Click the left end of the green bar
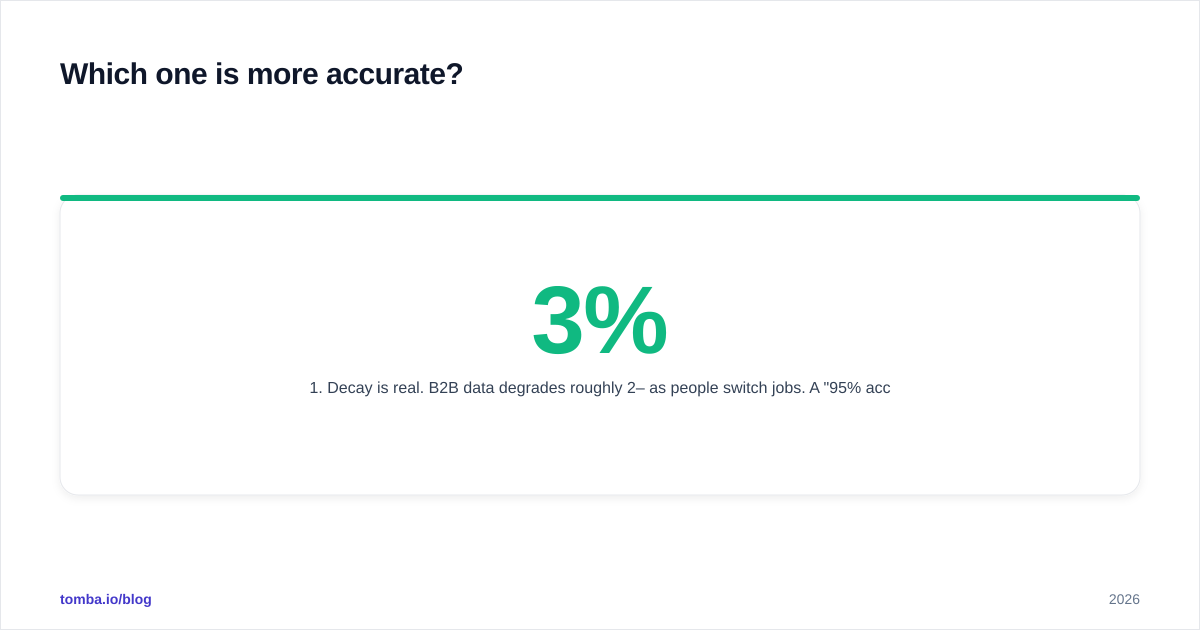Image resolution: width=1200 pixels, height=630 pixels. 66,198
